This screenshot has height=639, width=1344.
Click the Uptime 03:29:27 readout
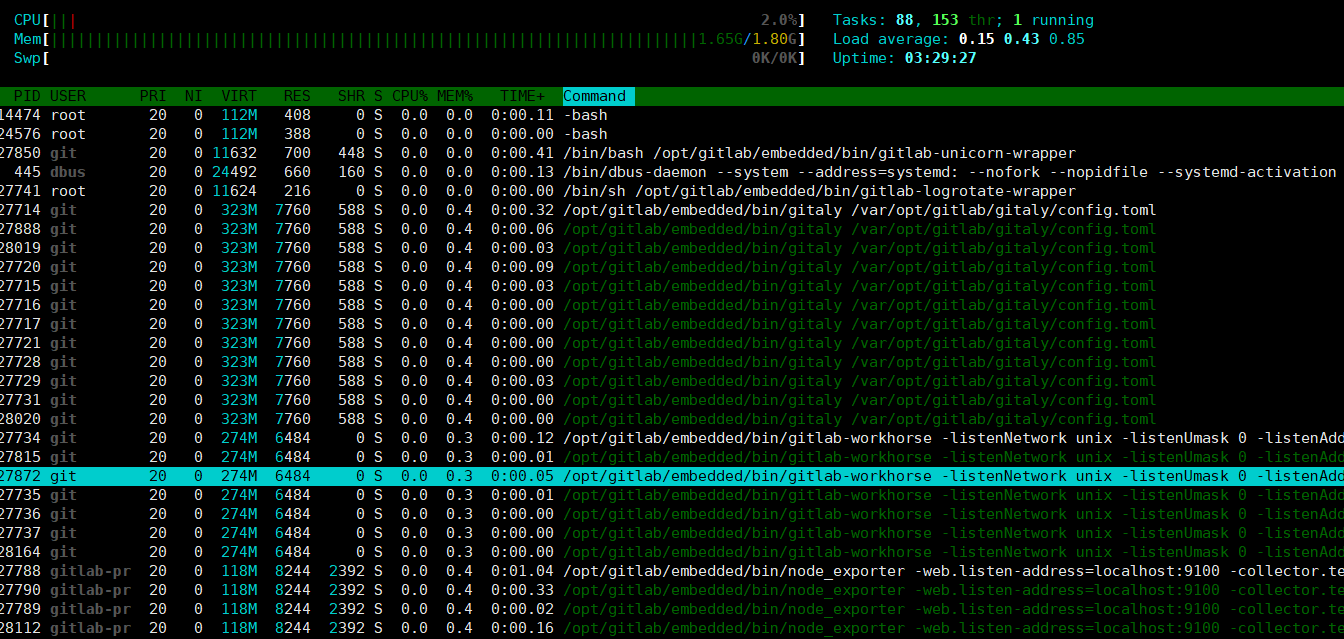tap(904, 58)
